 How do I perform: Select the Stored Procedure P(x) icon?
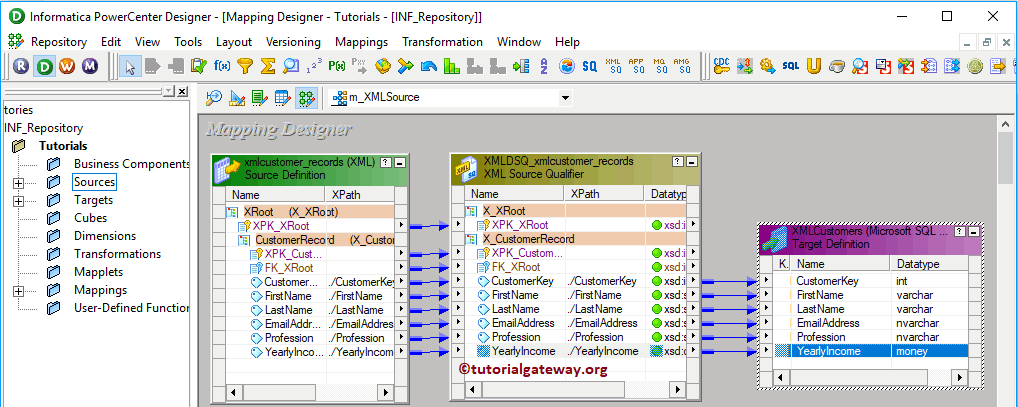tap(337, 66)
